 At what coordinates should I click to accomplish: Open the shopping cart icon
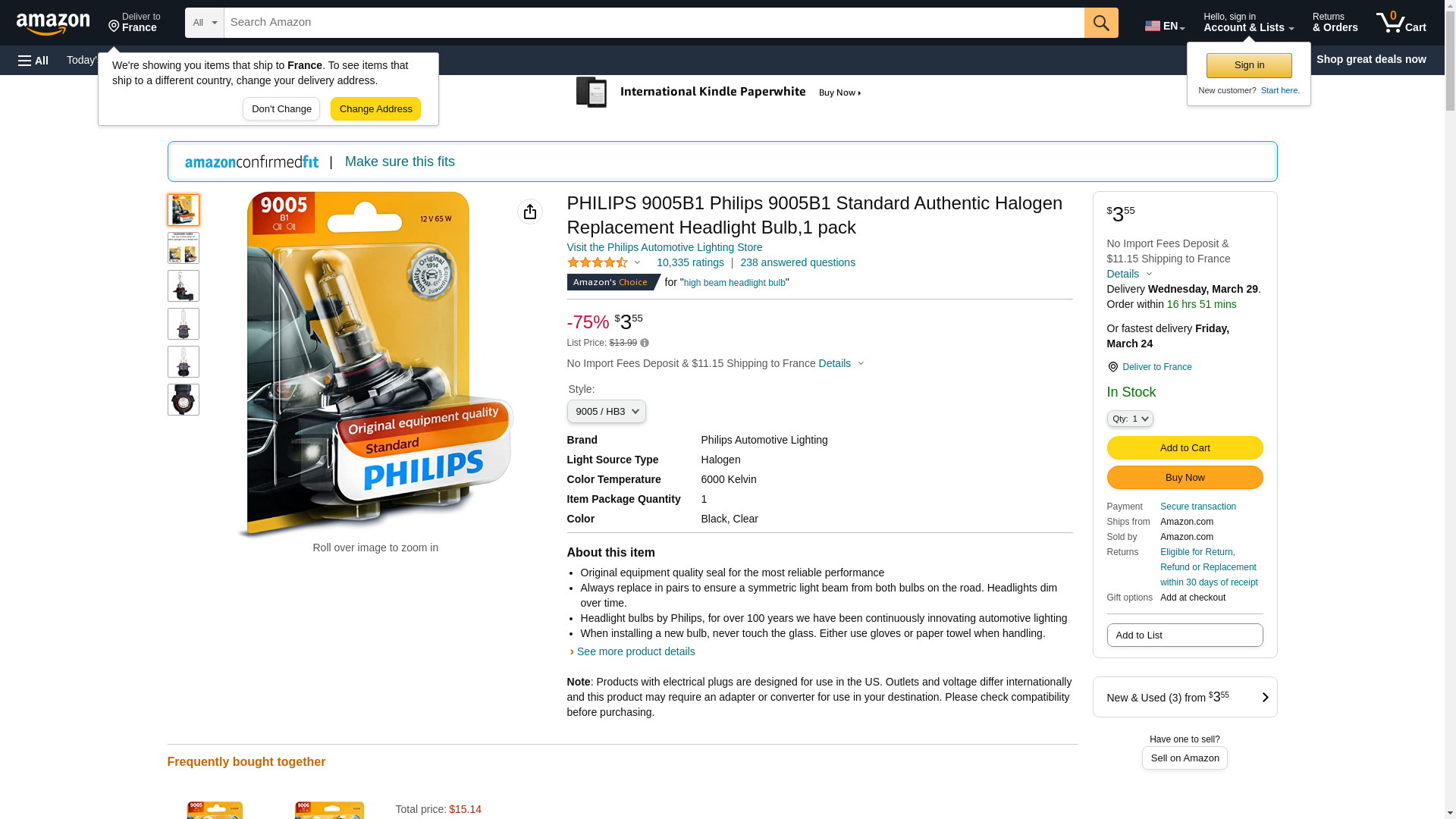[1401, 23]
